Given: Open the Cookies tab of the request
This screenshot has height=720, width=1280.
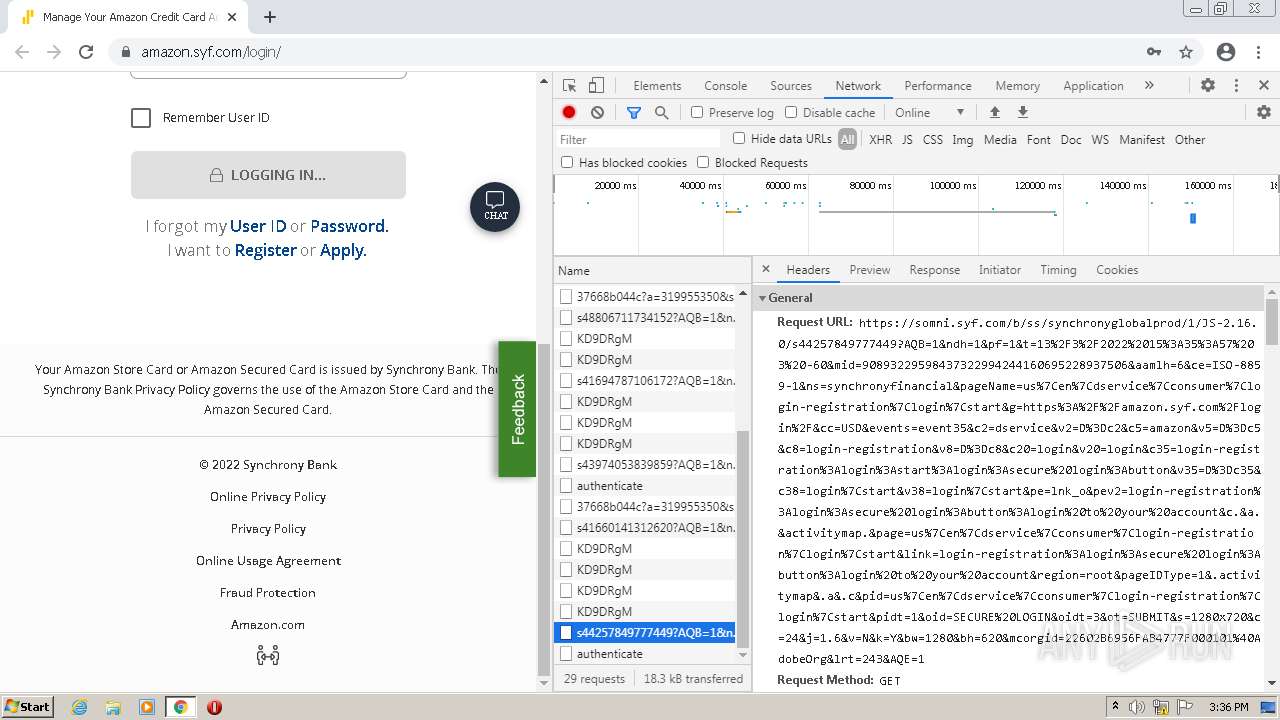Looking at the screenshot, I should (1117, 270).
